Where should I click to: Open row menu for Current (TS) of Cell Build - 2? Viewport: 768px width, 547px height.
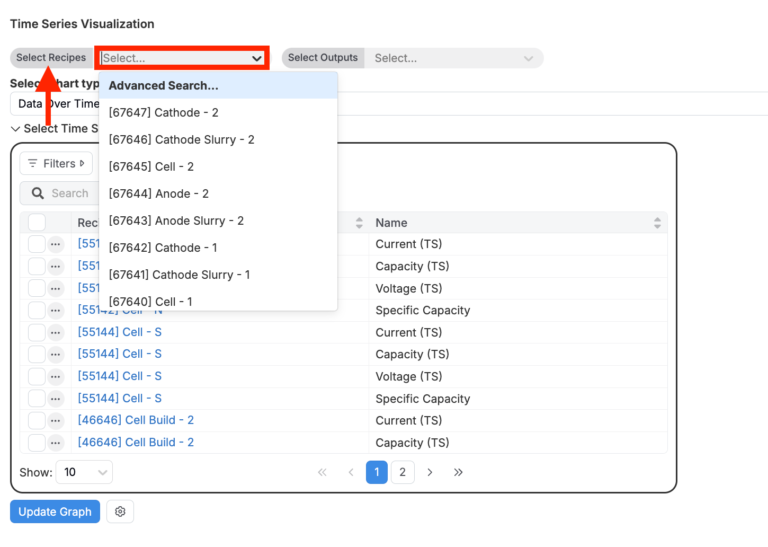pos(55,421)
